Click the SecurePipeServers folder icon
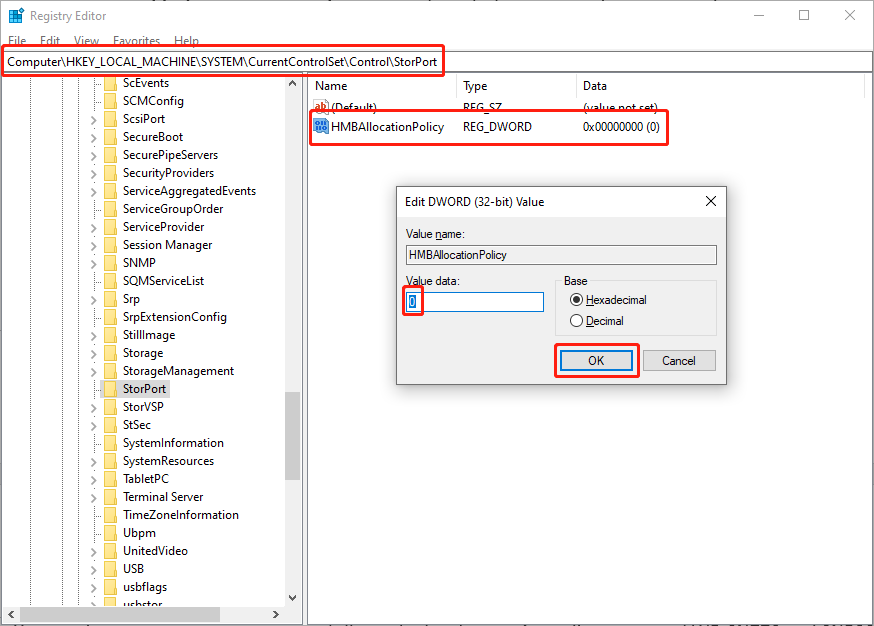Viewport: 874px width, 626px height. (x=111, y=155)
